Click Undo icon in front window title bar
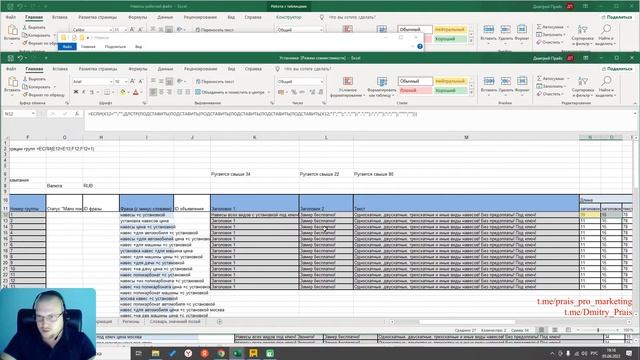 [x=20, y=58]
